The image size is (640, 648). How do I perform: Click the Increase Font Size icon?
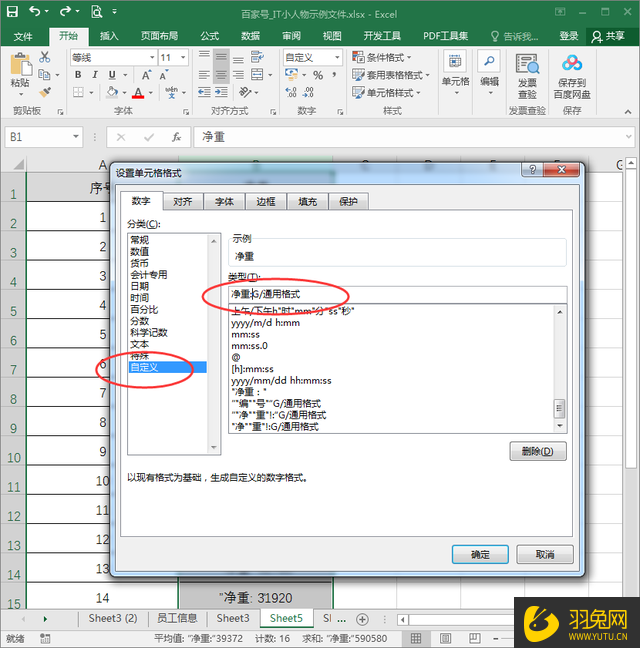pos(146,75)
